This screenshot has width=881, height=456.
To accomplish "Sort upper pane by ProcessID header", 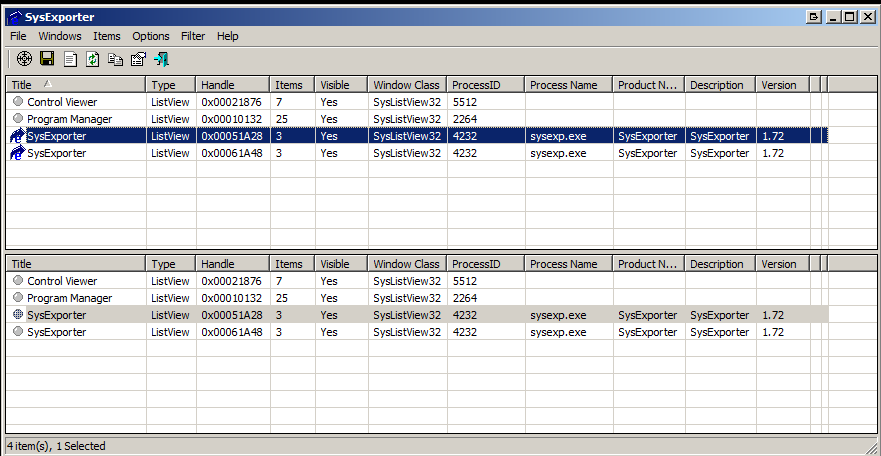I will point(486,85).
